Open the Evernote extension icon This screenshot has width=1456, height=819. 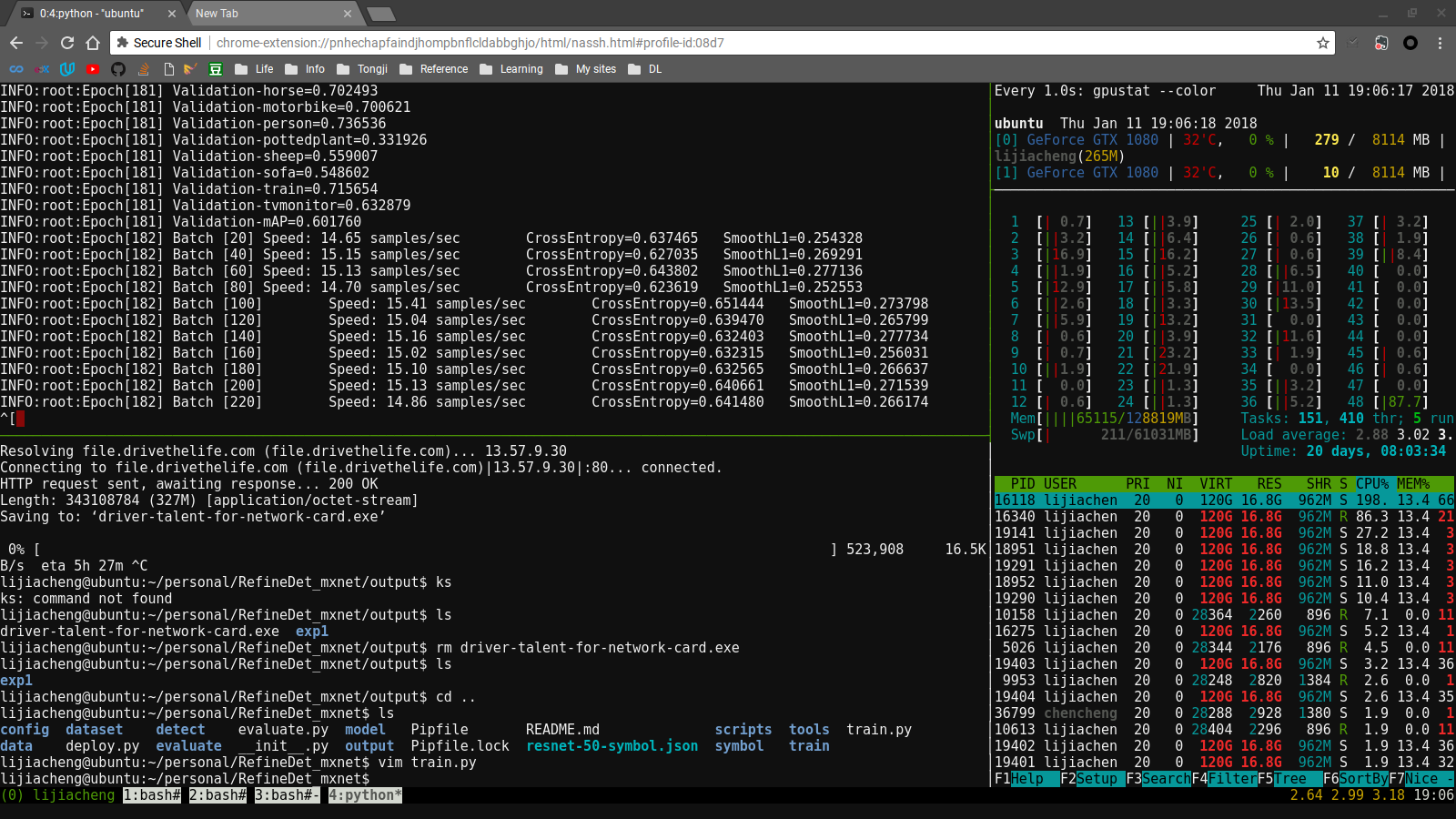(1381, 43)
